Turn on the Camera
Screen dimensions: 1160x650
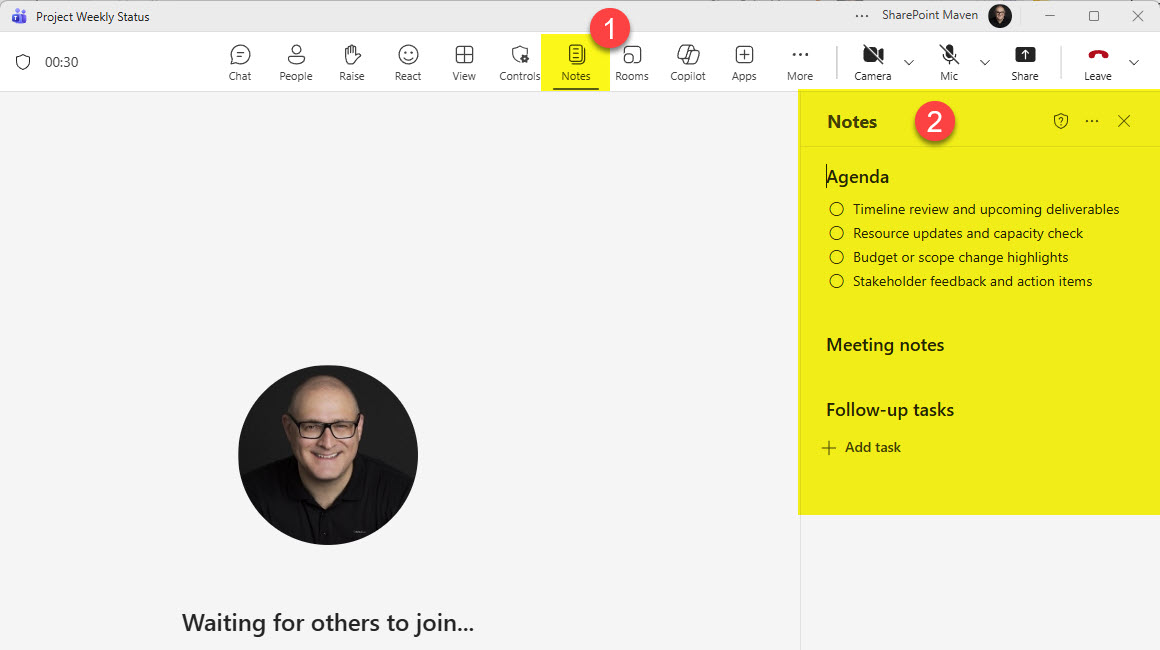873,63
